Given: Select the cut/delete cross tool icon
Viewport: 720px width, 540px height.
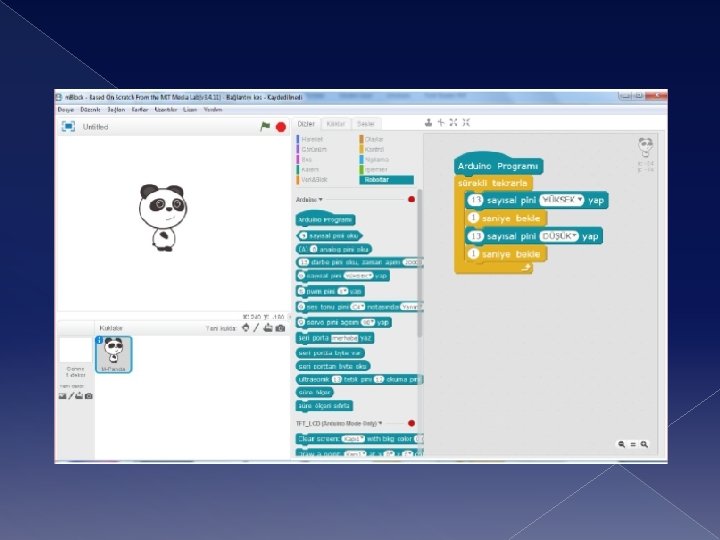Looking at the screenshot, I should tap(441, 122).
